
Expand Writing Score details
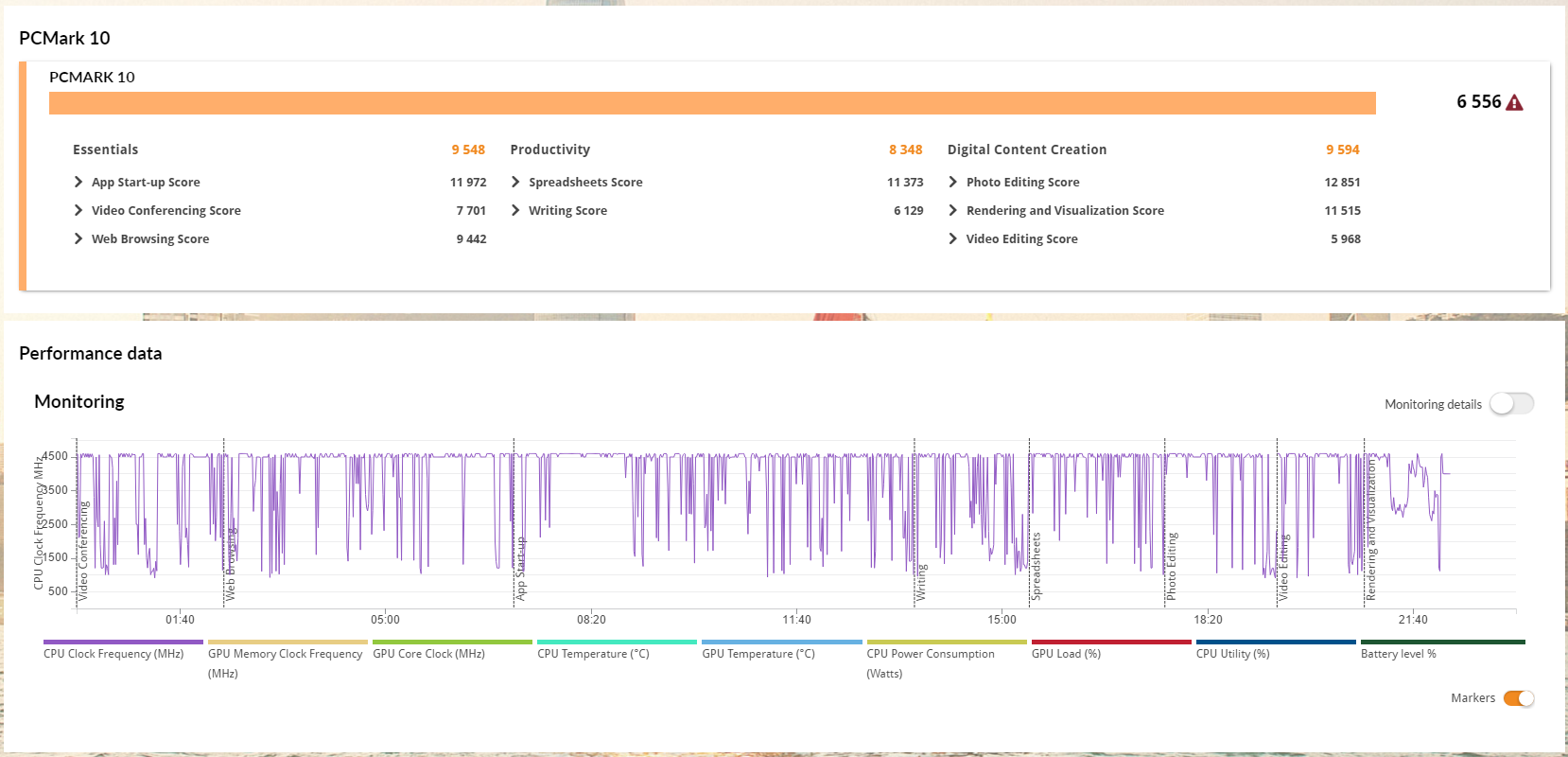tap(515, 210)
